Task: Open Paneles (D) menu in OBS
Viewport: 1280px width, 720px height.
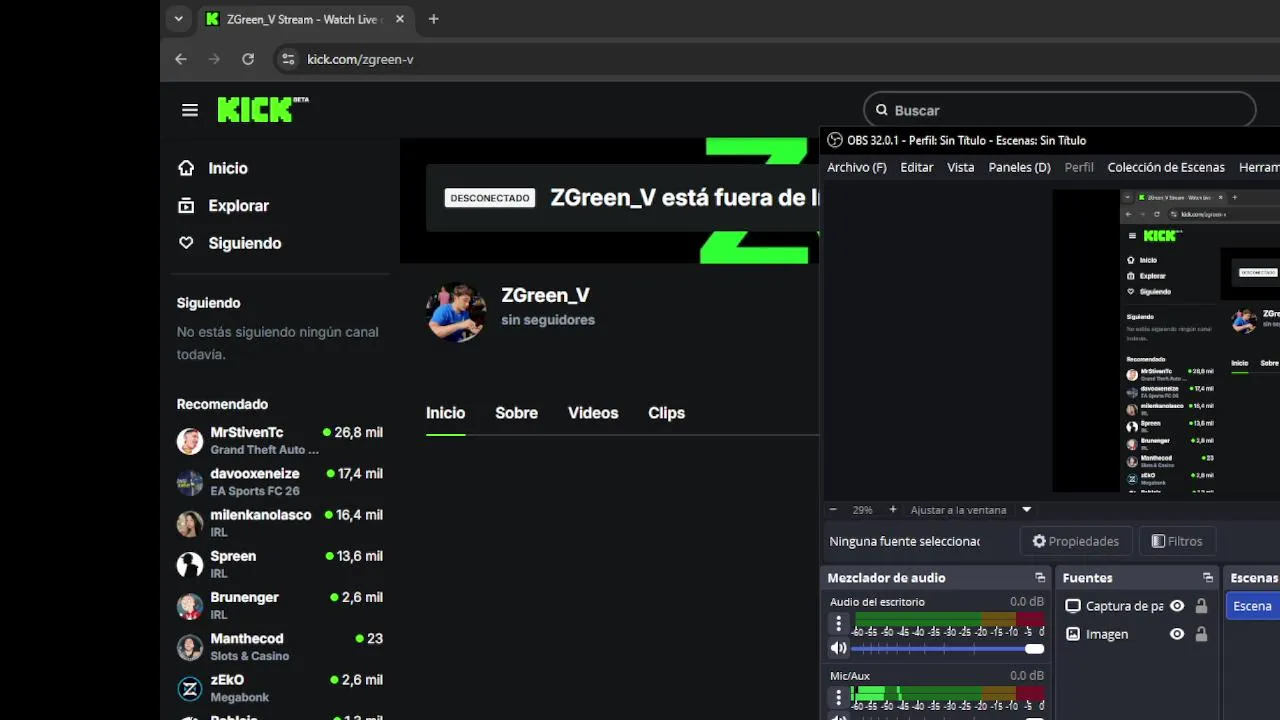Action: tap(1020, 167)
